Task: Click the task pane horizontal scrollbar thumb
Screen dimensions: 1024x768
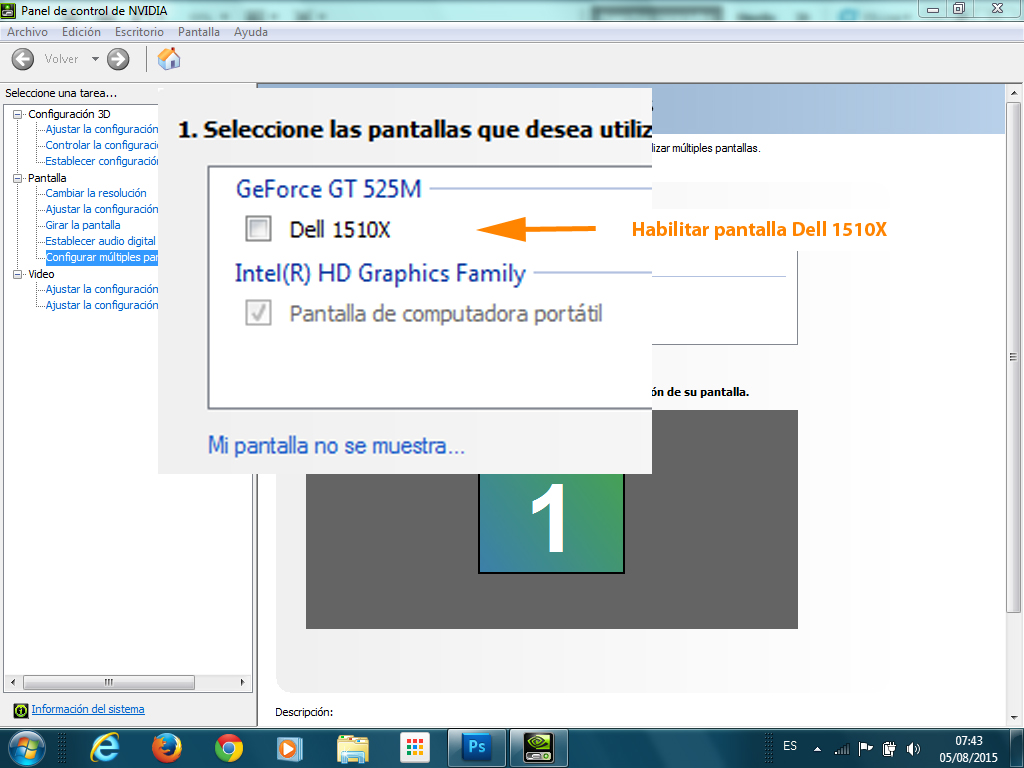Action: [109, 682]
